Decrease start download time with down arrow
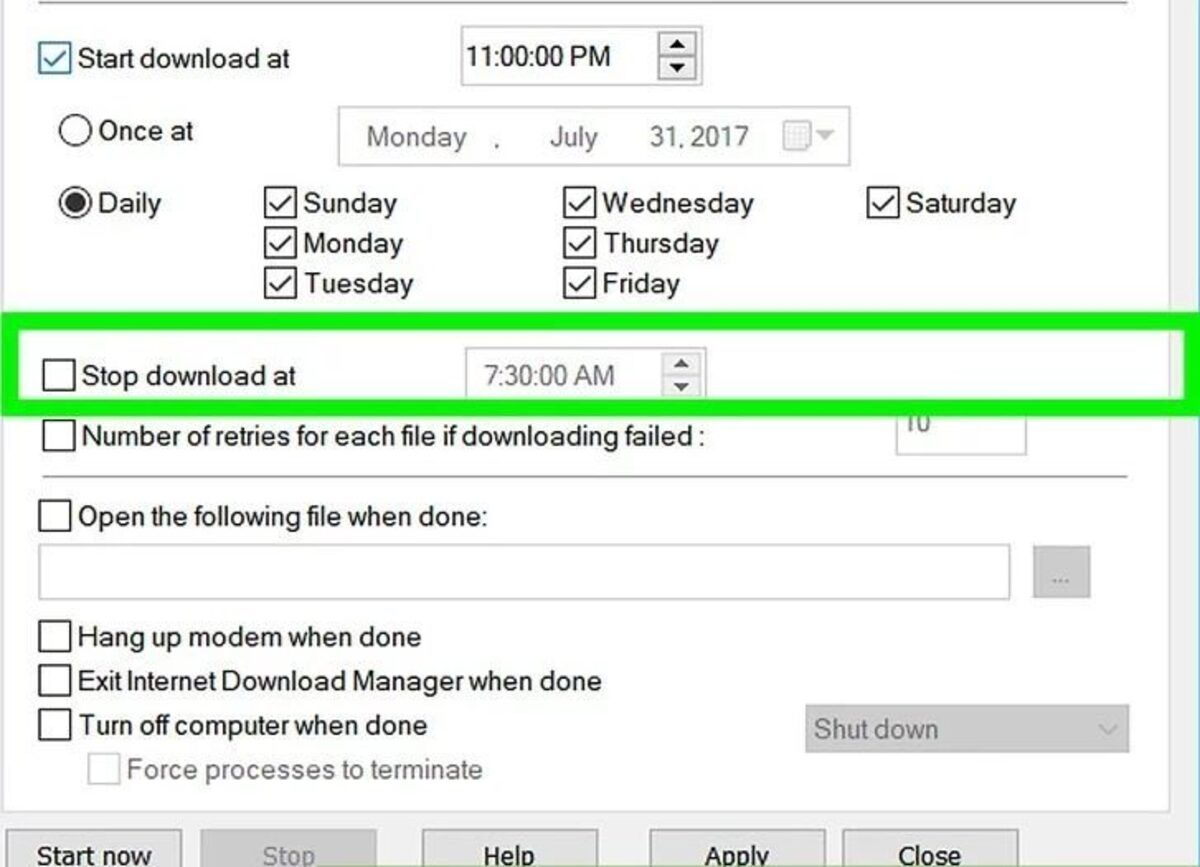1200x867 pixels. (679, 67)
